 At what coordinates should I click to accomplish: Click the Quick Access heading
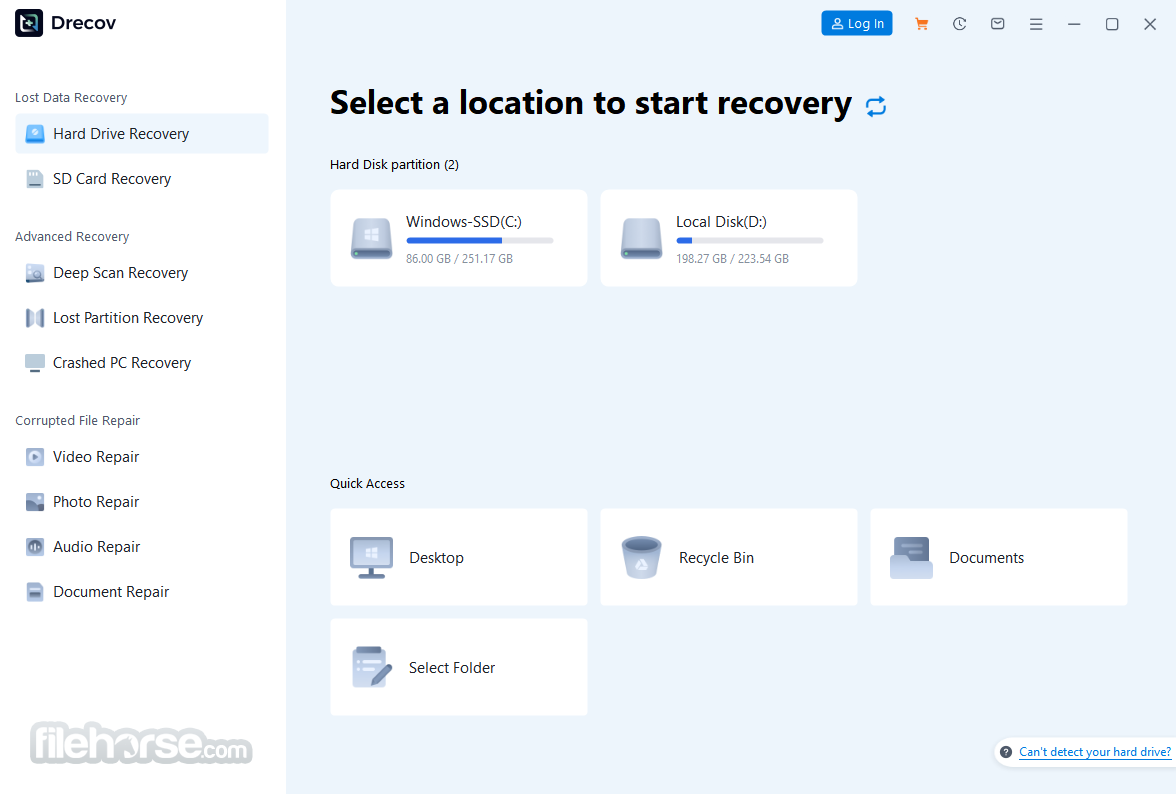[368, 484]
